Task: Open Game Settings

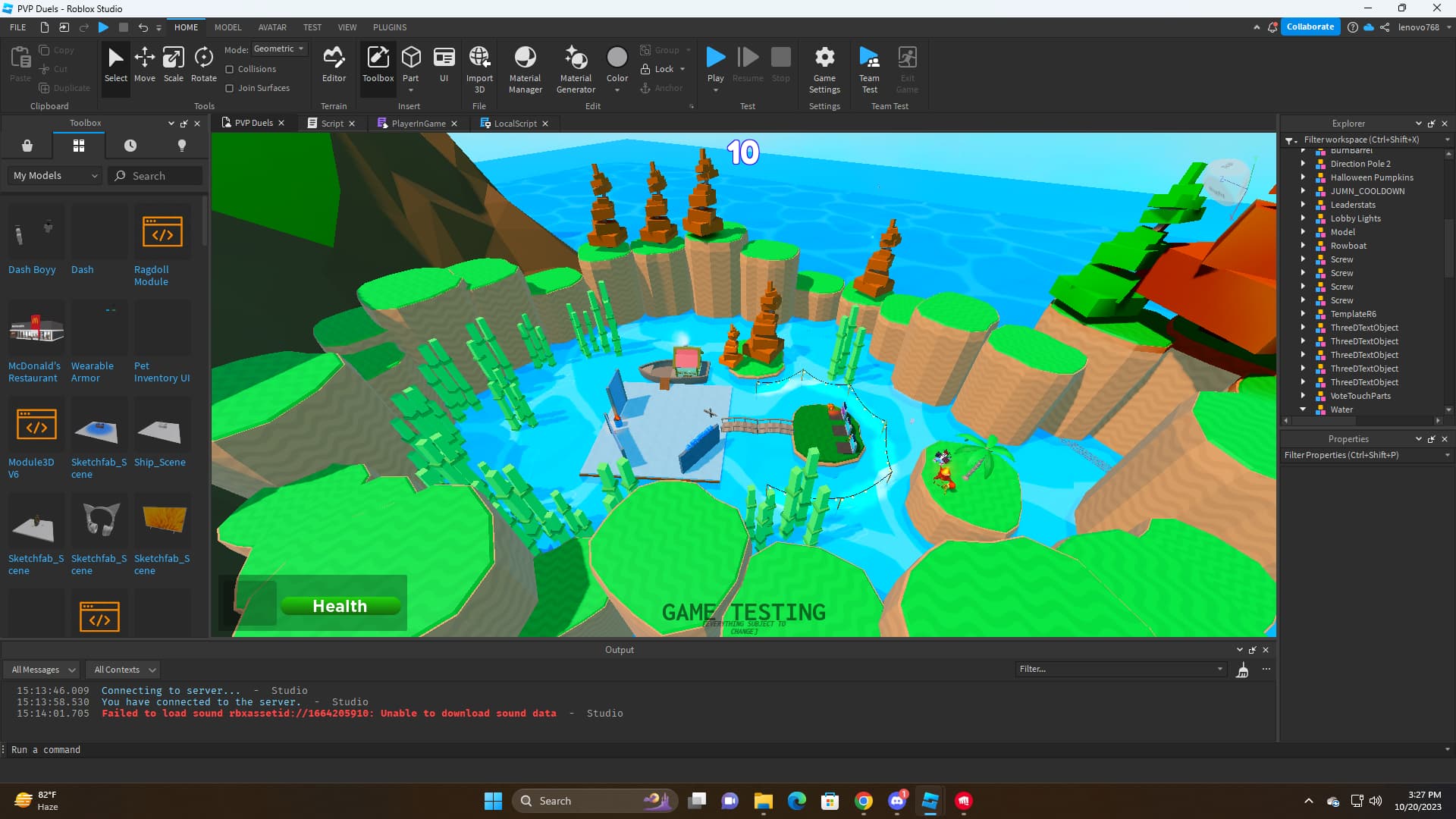Action: pyautogui.click(x=824, y=68)
